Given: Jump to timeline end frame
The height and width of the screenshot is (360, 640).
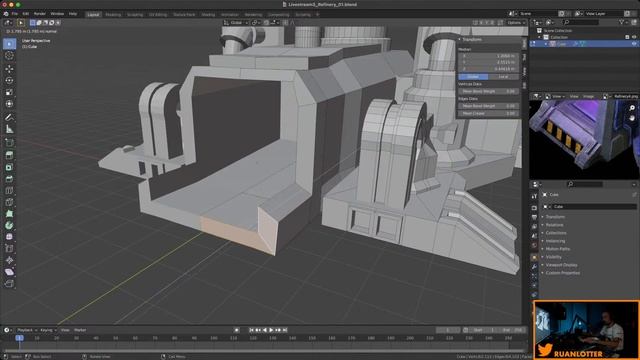Looking at the screenshot, I should (285, 330).
